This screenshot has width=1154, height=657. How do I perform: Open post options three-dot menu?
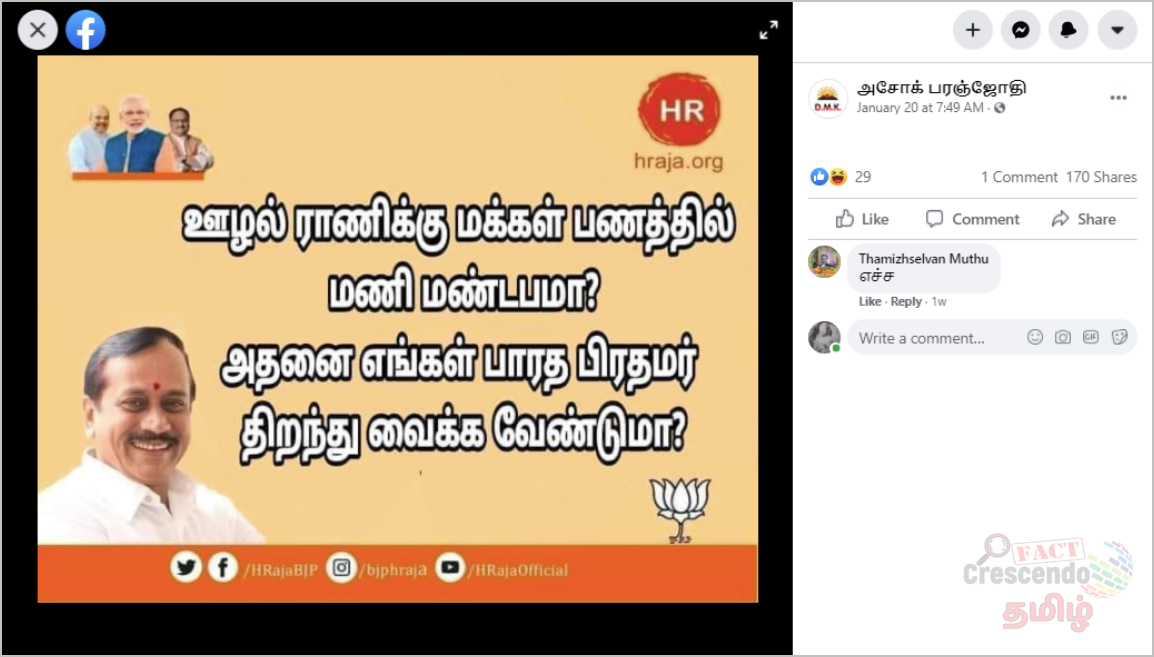(x=1118, y=98)
